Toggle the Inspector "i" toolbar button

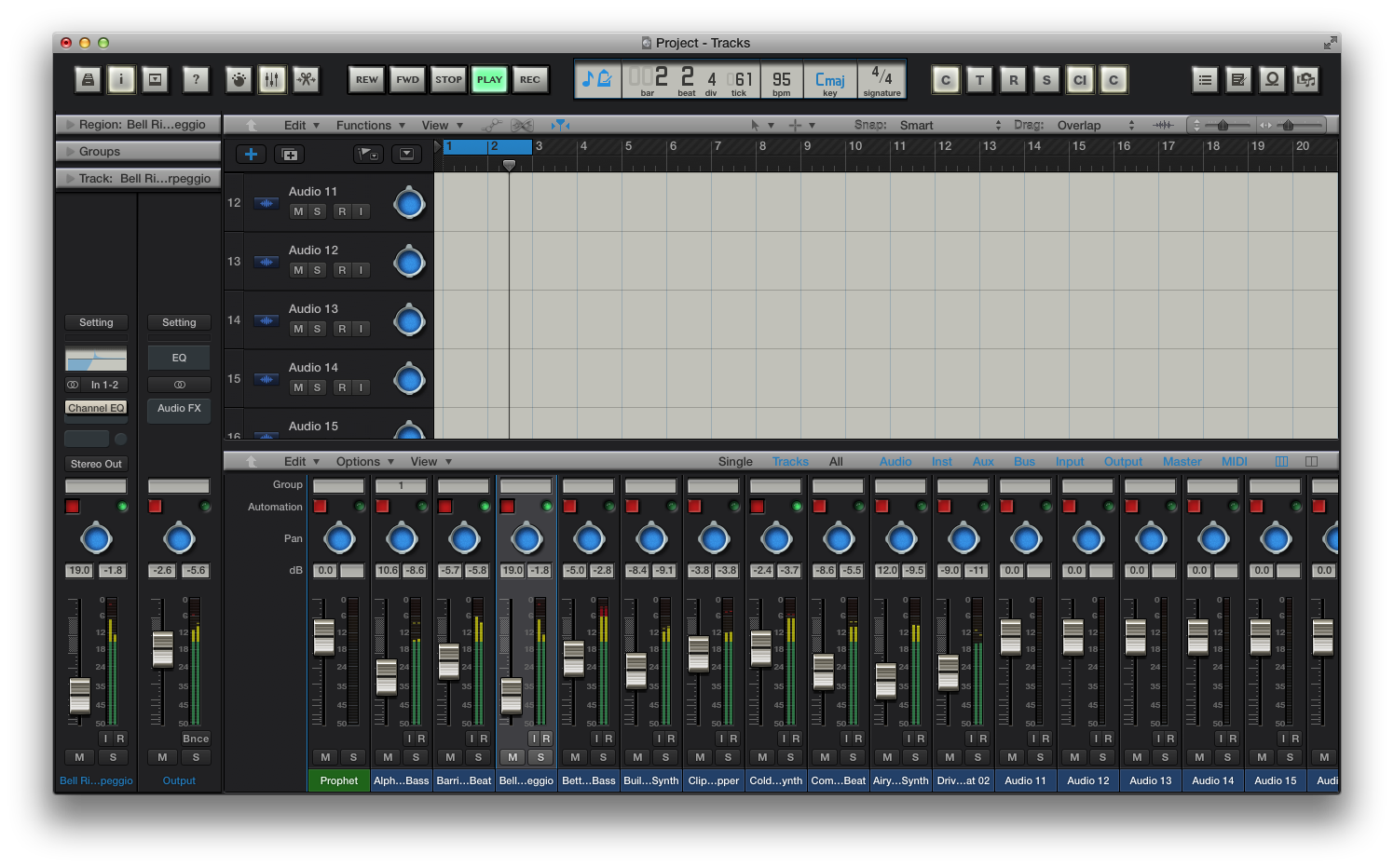[x=121, y=80]
